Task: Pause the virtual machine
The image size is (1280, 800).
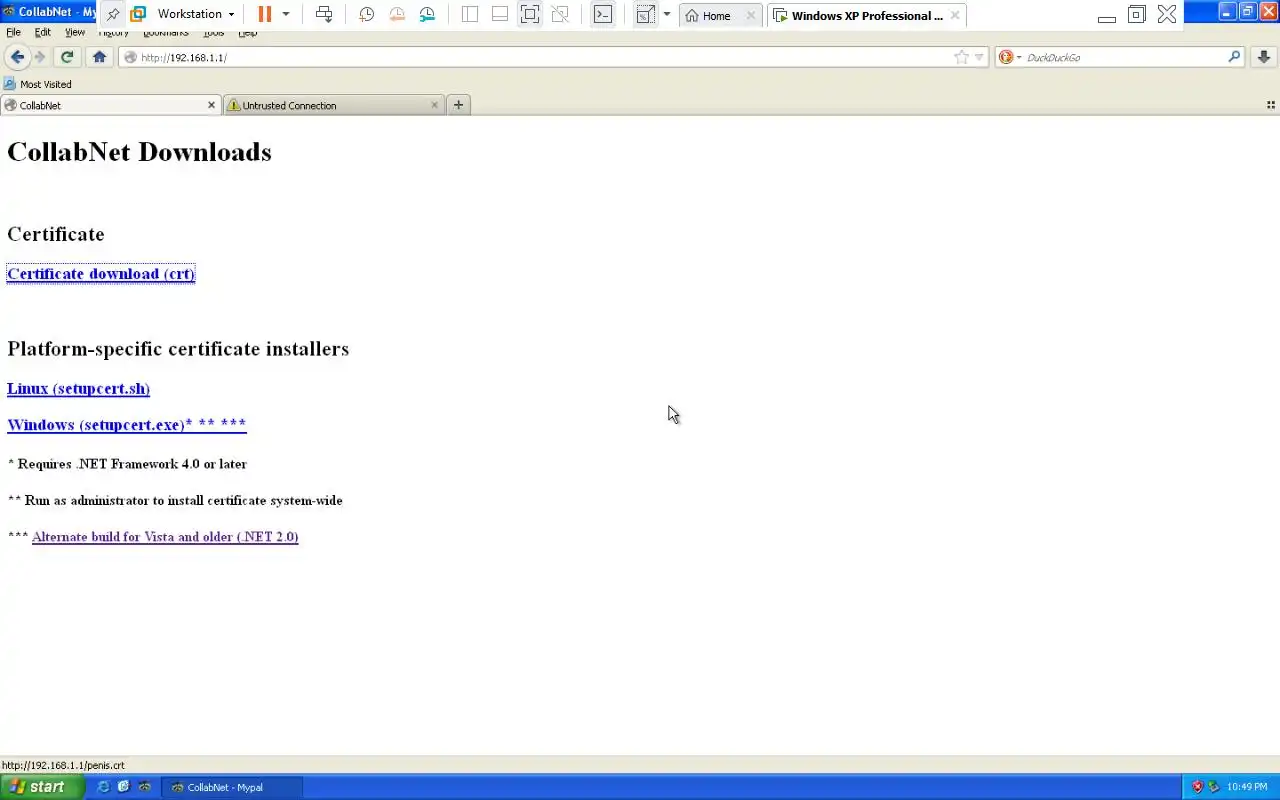Action: 264,15
